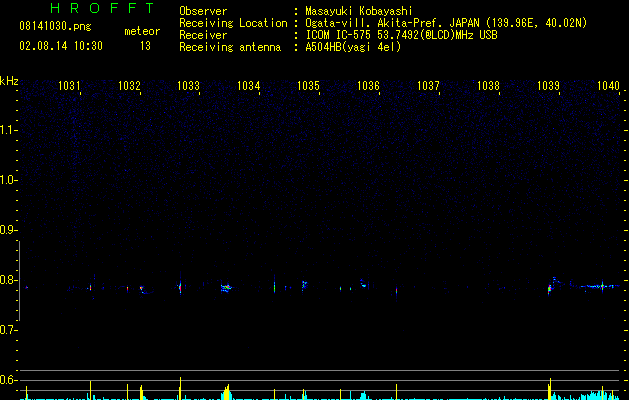Image resolution: width=629 pixels, height=400 pixels.
Task: Click the 0.7 kHz frequency label
Action: 8,330
